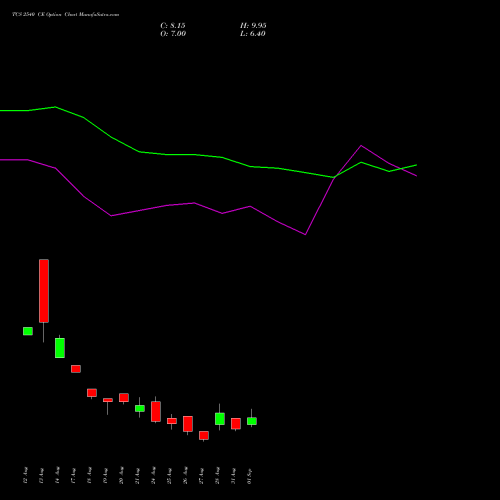The width and height of the screenshot is (500, 500).
Task: Click the TCS 2540 CE Option chart title
Action: pos(65,15)
